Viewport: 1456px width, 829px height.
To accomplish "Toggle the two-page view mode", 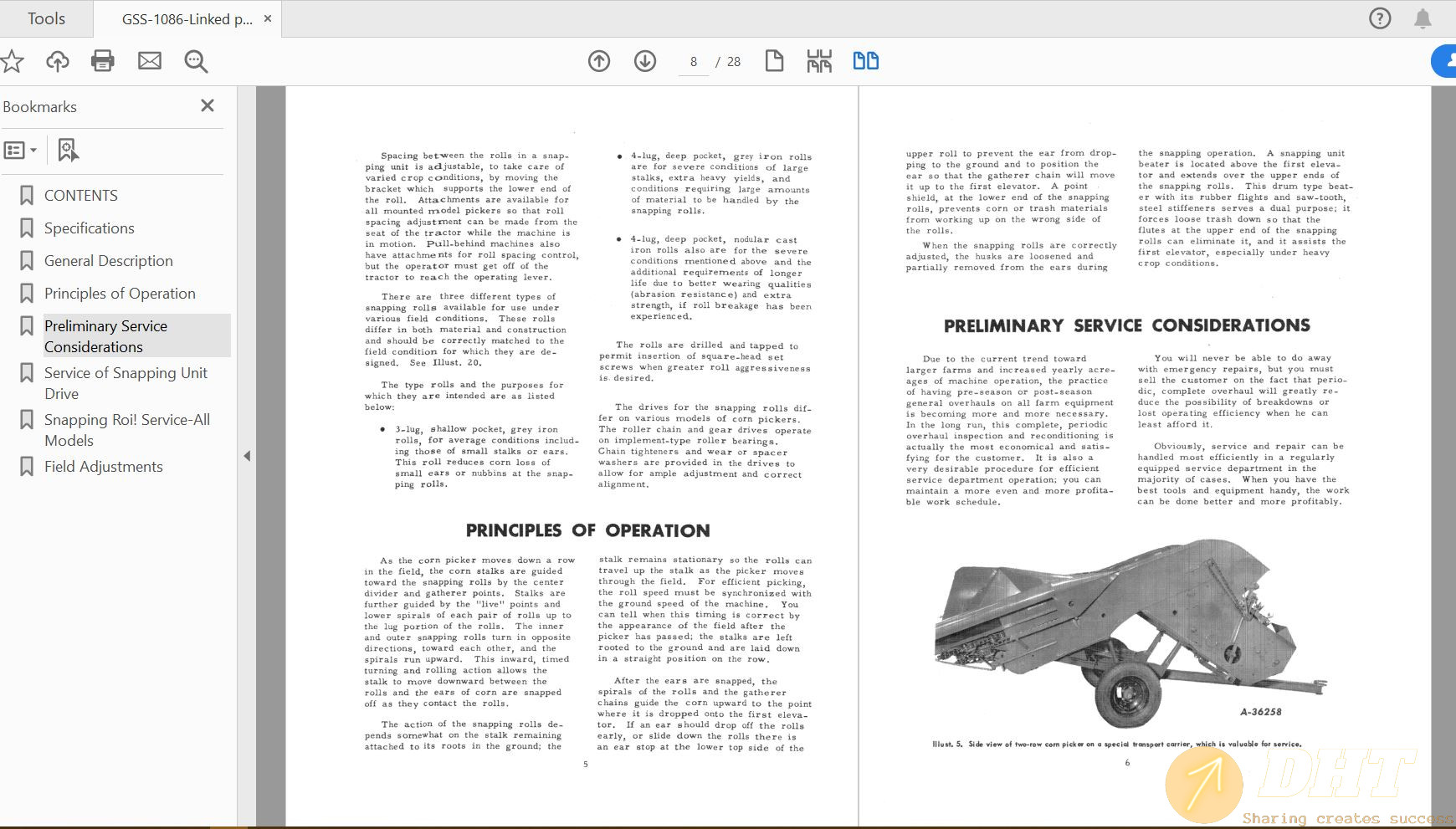I will click(x=865, y=61).
